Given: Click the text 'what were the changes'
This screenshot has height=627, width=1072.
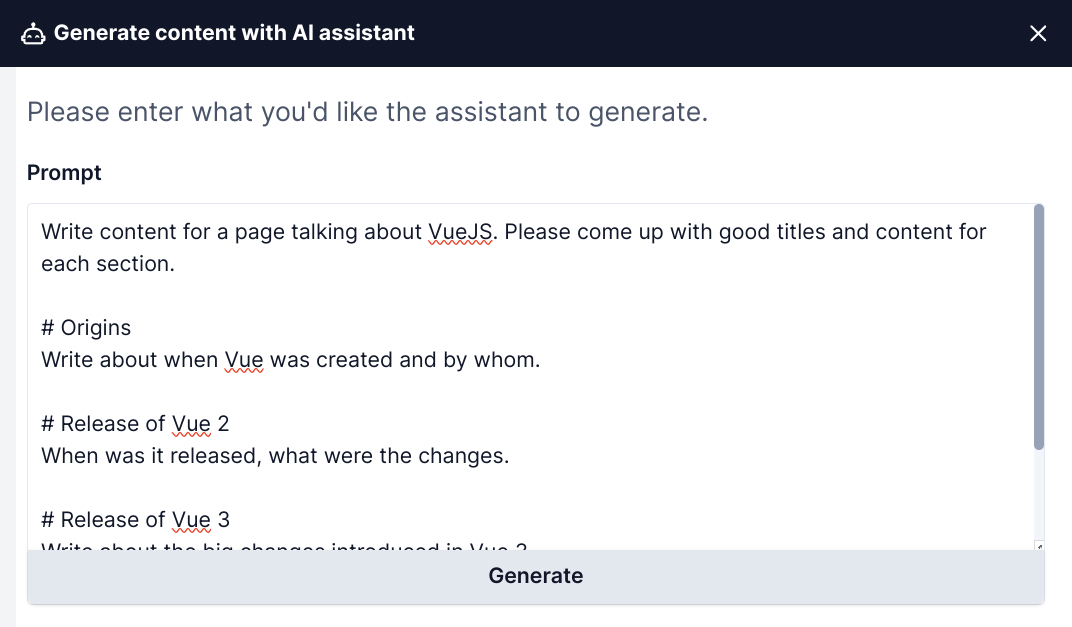Looking at the screenshot, I should (x=387, y=455).
